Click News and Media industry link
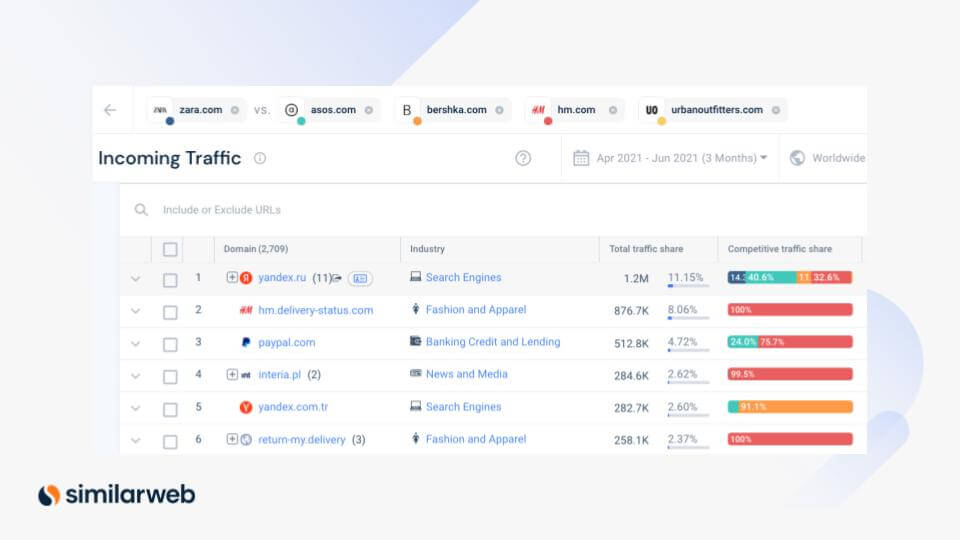960x540 pixels. tap(467, 374)
